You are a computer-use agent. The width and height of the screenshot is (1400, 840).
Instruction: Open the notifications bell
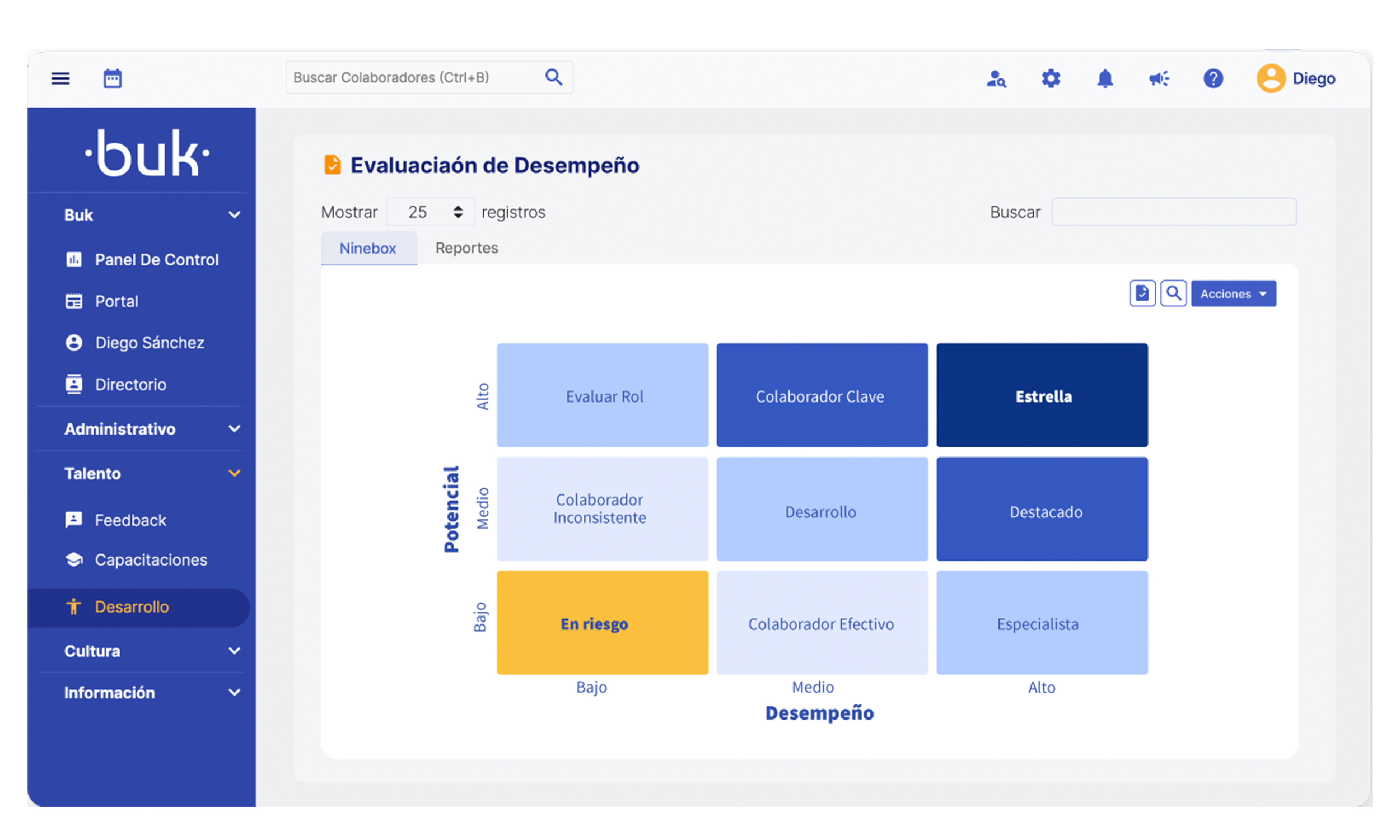[x=1105, y=78]
